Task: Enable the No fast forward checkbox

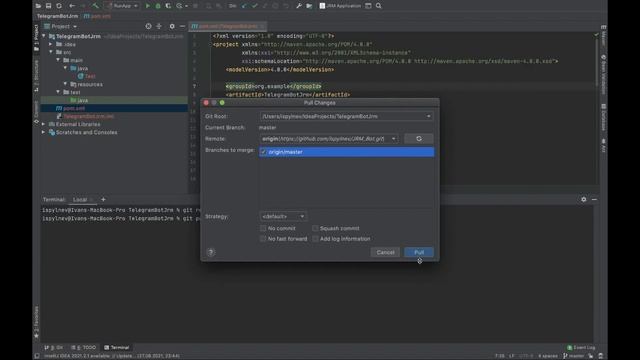Action: click(x=263, y=239)
